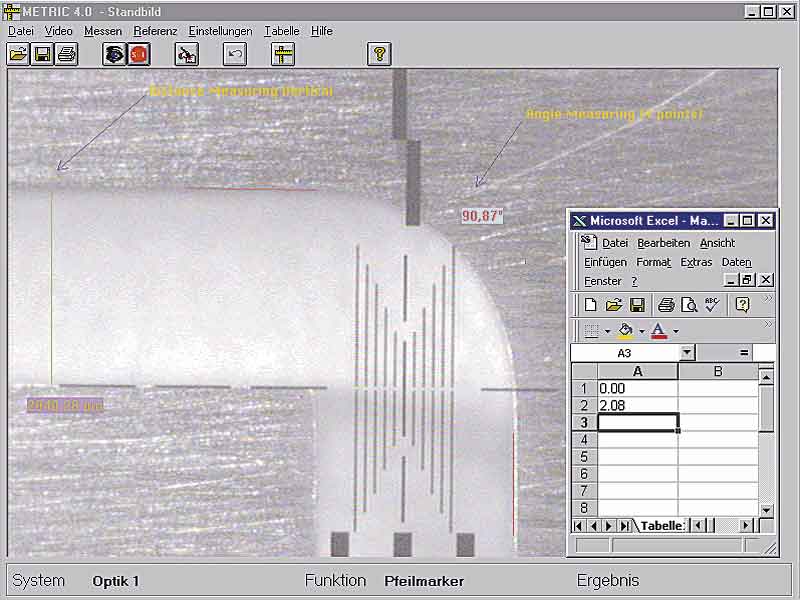Click the printer icon in METRIC toolbar
This screenshot has height=600, width=800.
pyautogui.click(x=66, y=54)
